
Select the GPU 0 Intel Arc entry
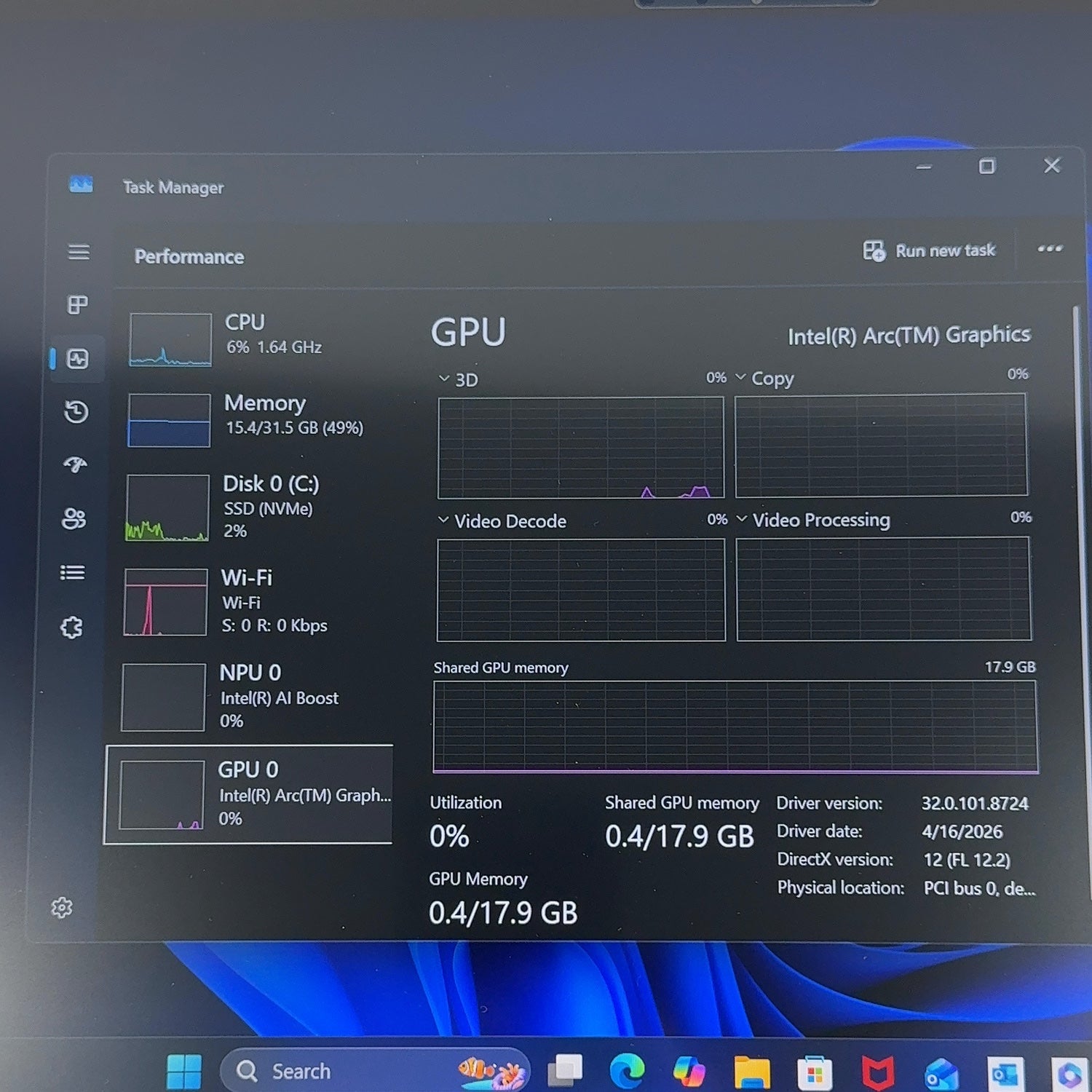pos(249,794)
